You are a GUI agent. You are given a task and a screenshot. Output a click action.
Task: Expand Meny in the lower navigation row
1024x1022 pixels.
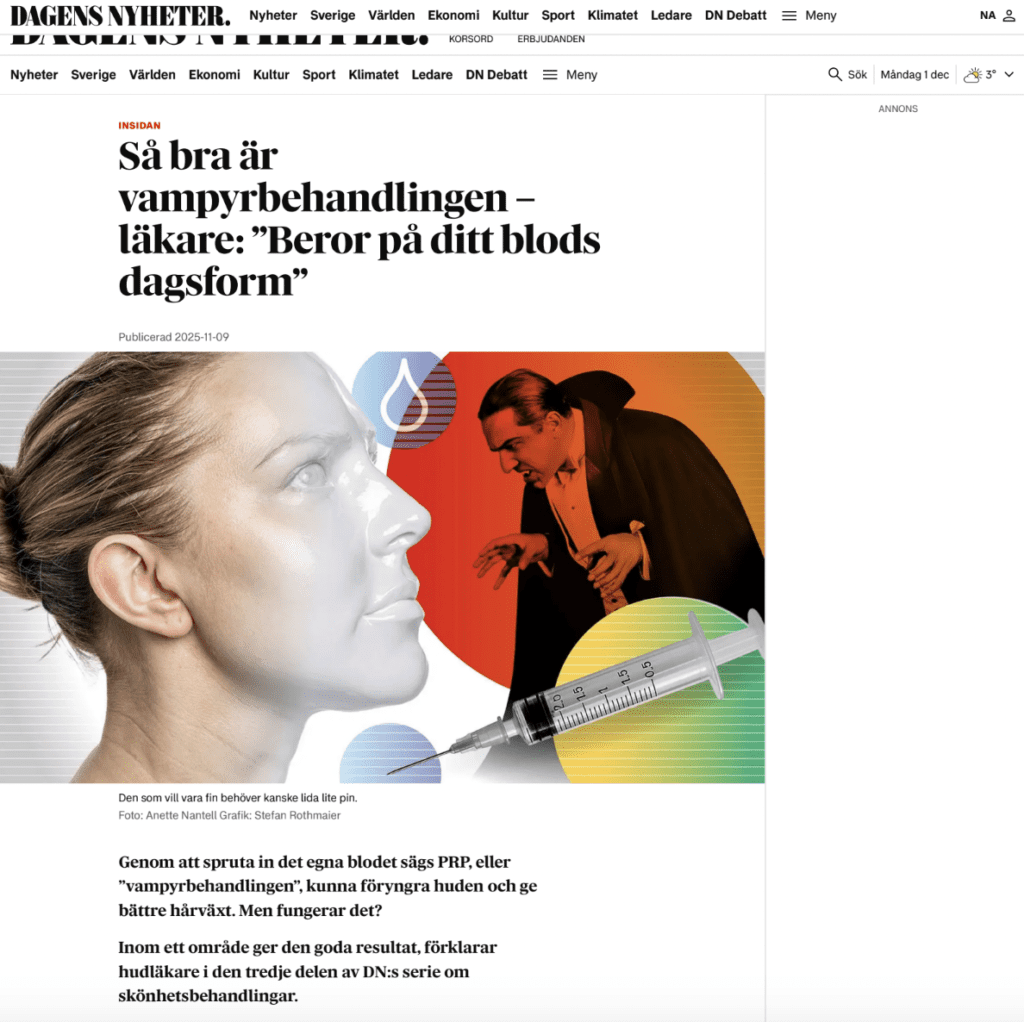(581, 75)
